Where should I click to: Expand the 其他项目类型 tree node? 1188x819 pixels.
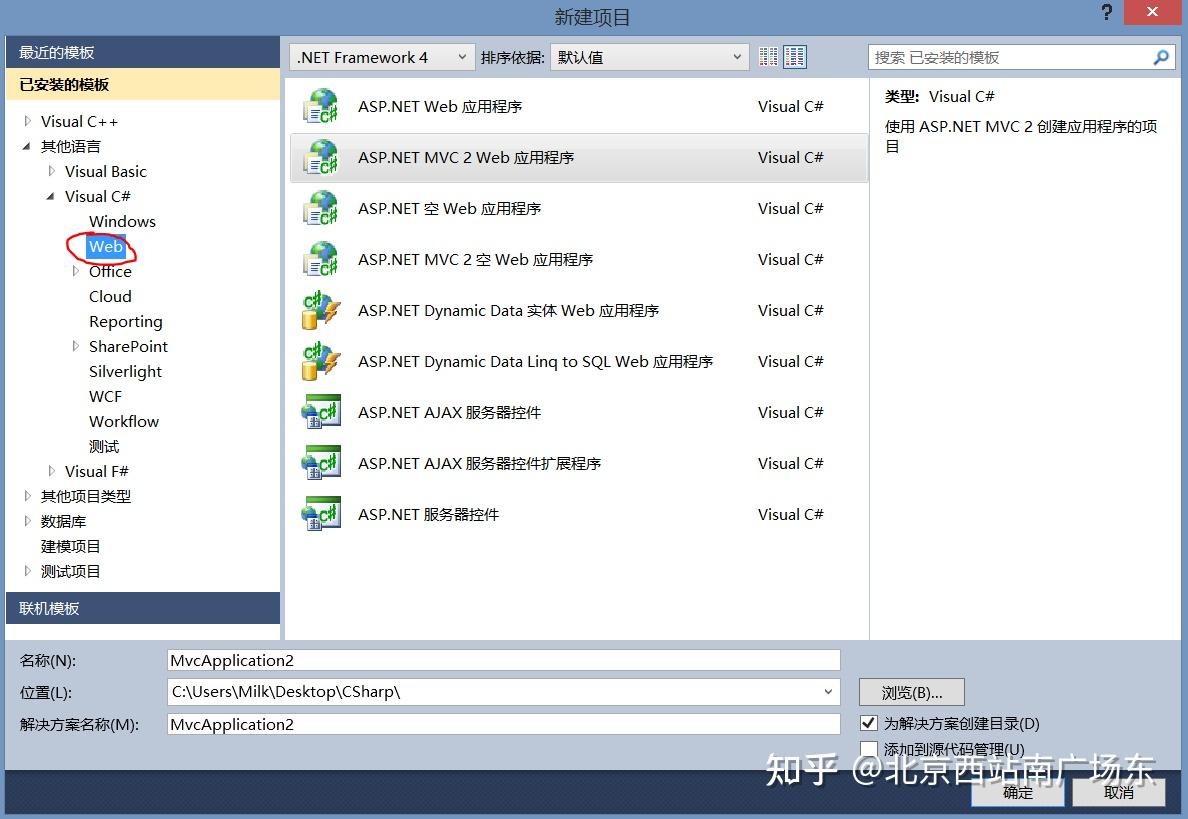click(27, 496)
